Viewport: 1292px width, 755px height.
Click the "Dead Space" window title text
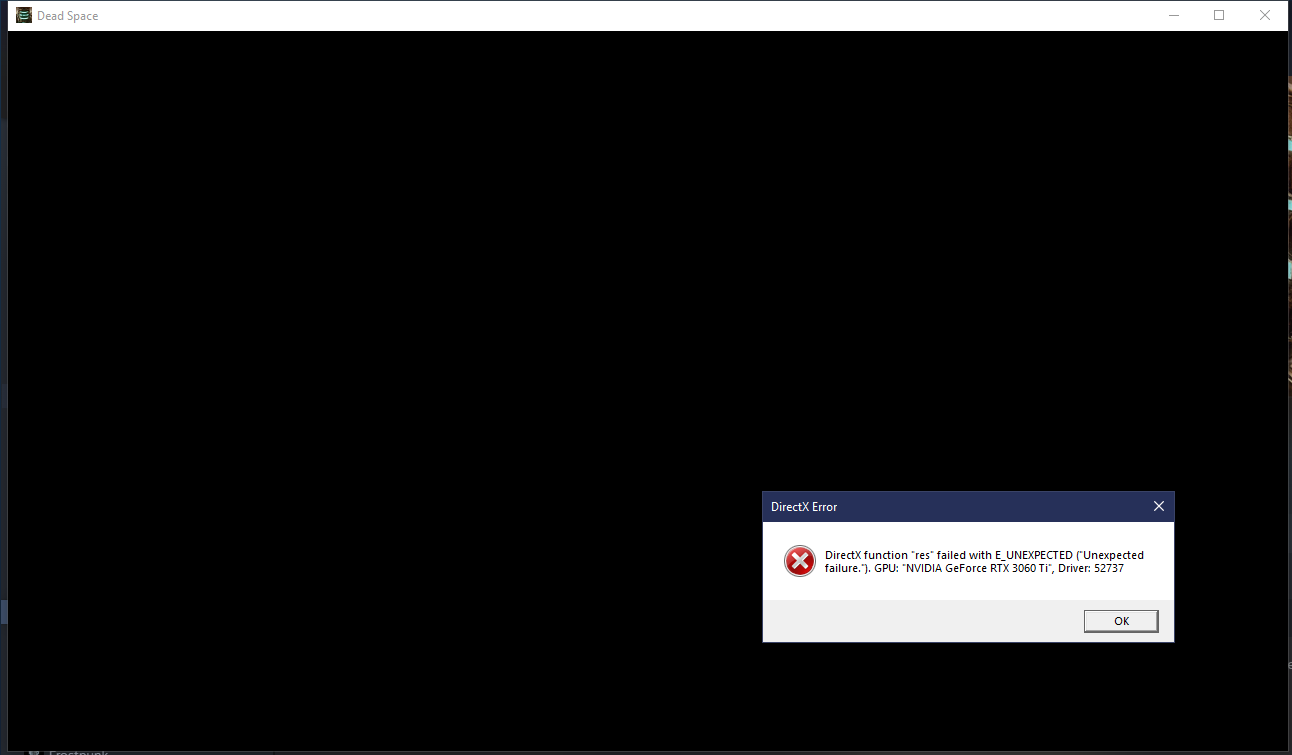tap(68, 16)
